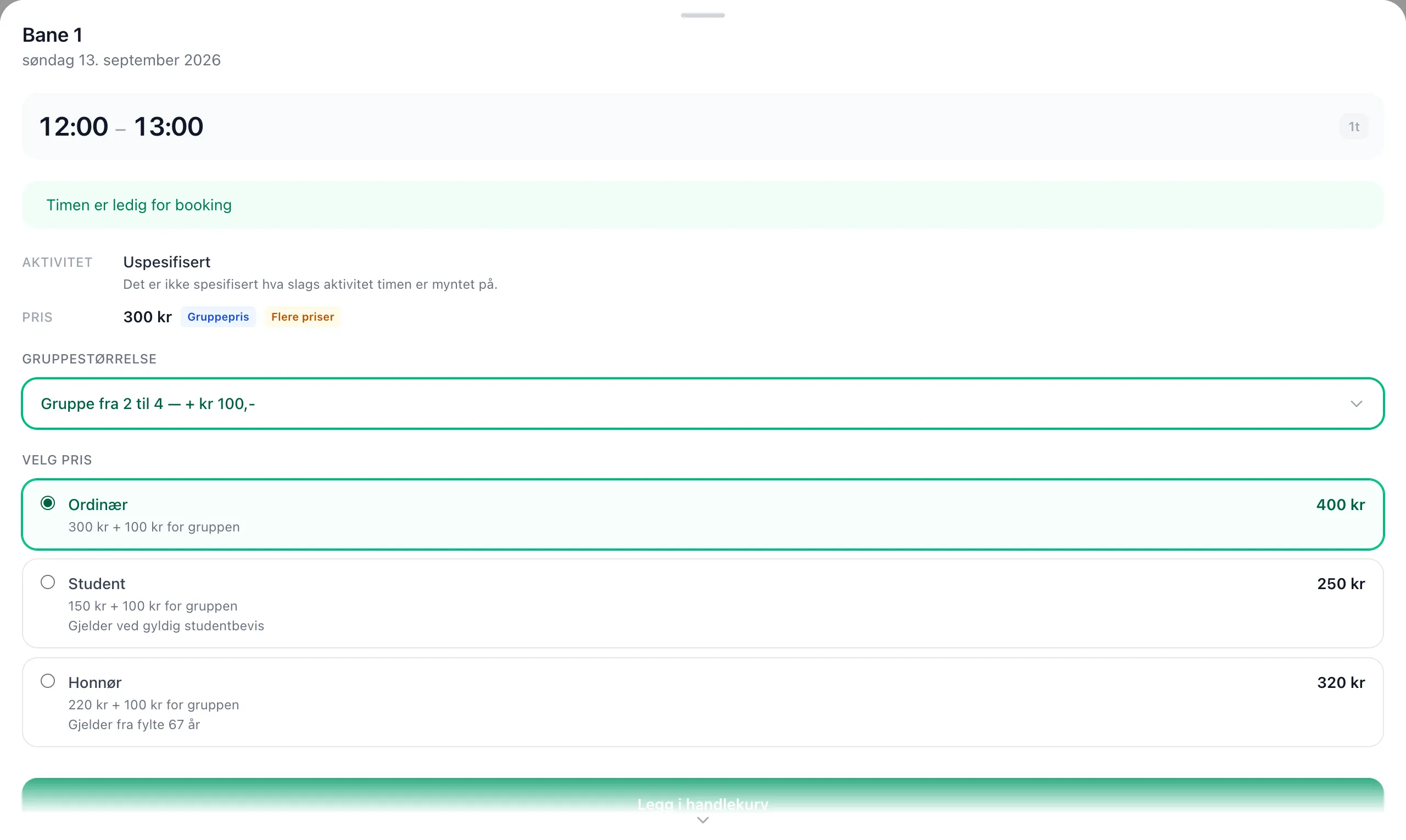Click Gjelder ved gyldig studentbevis note
Image resolution: width=1406 pixels, height=840 pixels.
pos(166,626)
